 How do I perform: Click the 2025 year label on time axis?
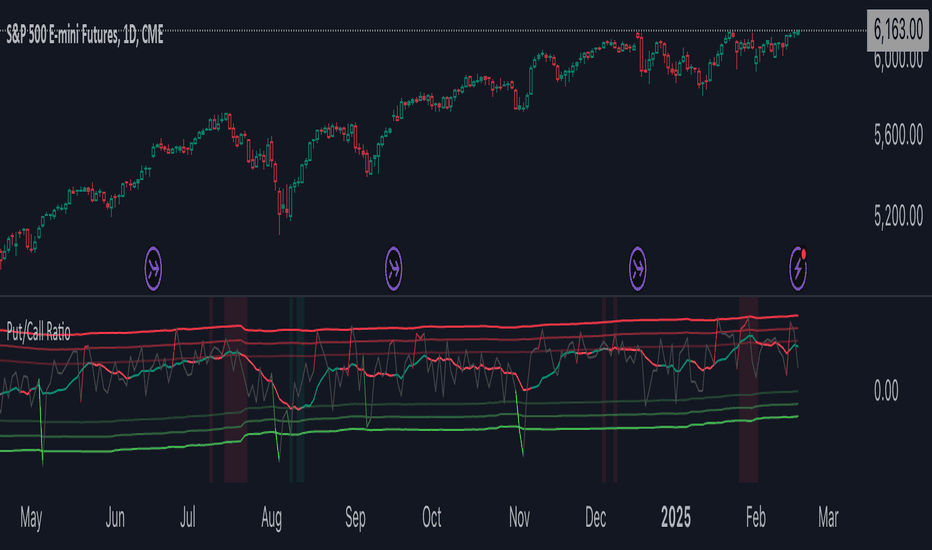(x=676, y=518)
